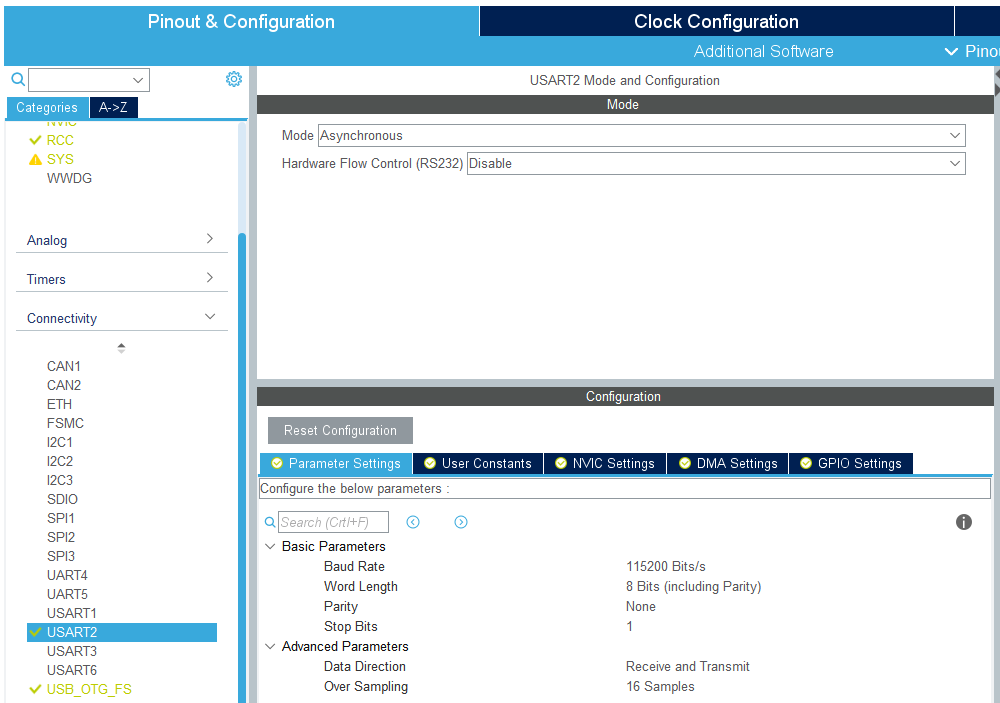The image size is (1000, 703).
Task: Select CAN2 peripheral
Action: (64, 386)
